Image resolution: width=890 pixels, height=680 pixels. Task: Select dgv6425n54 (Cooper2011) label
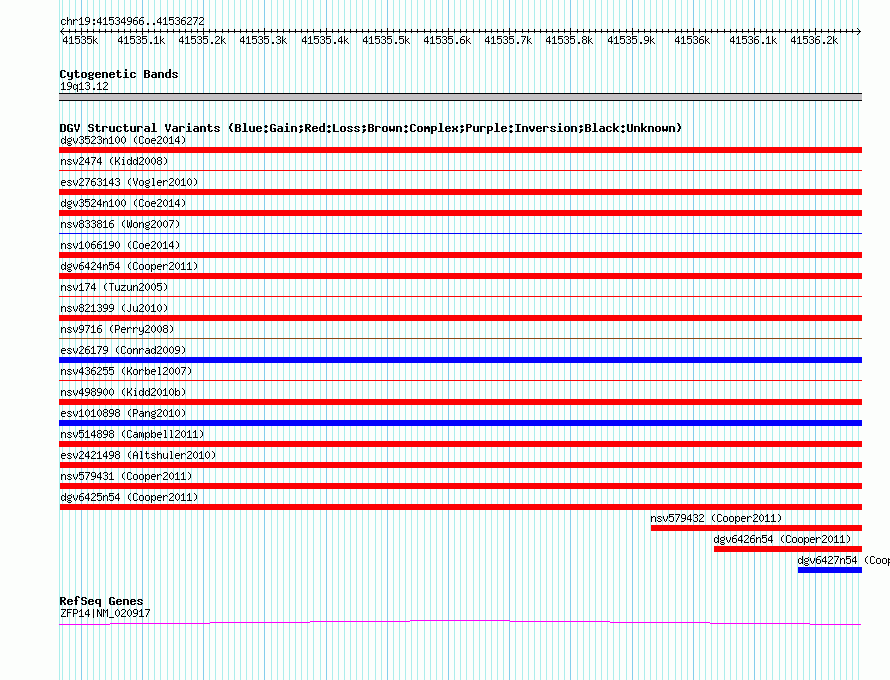129,497
